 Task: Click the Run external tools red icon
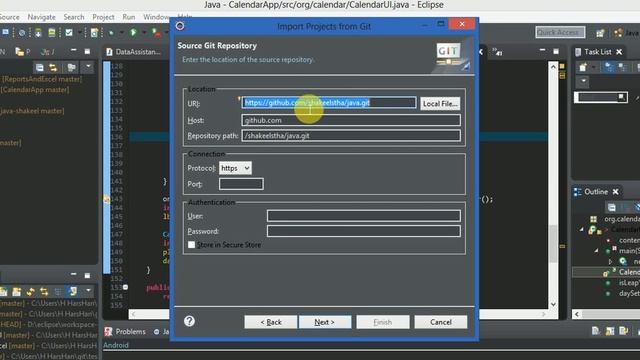(x=156, y=33)
